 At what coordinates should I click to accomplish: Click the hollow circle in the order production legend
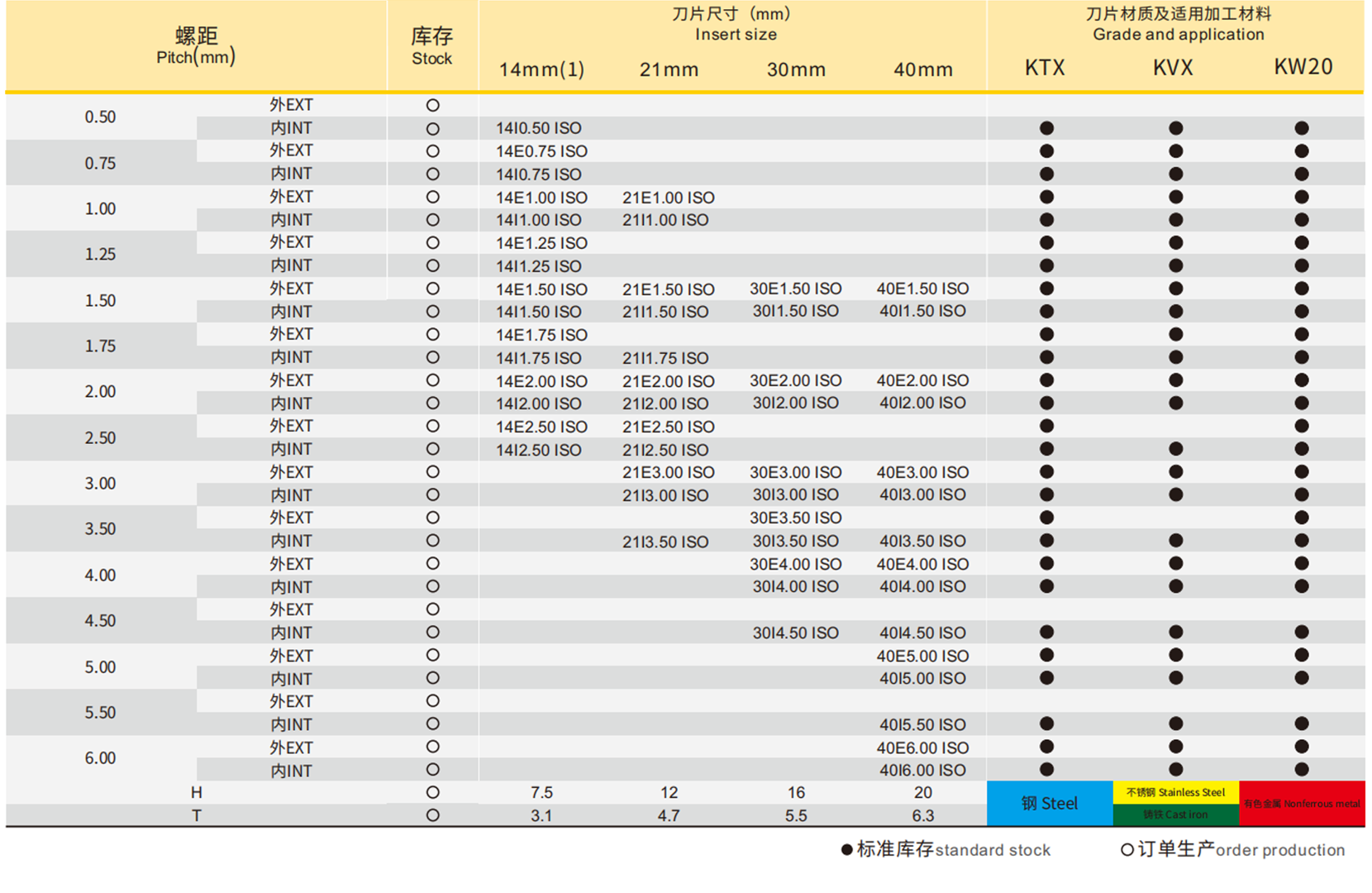coord(1127,850)
